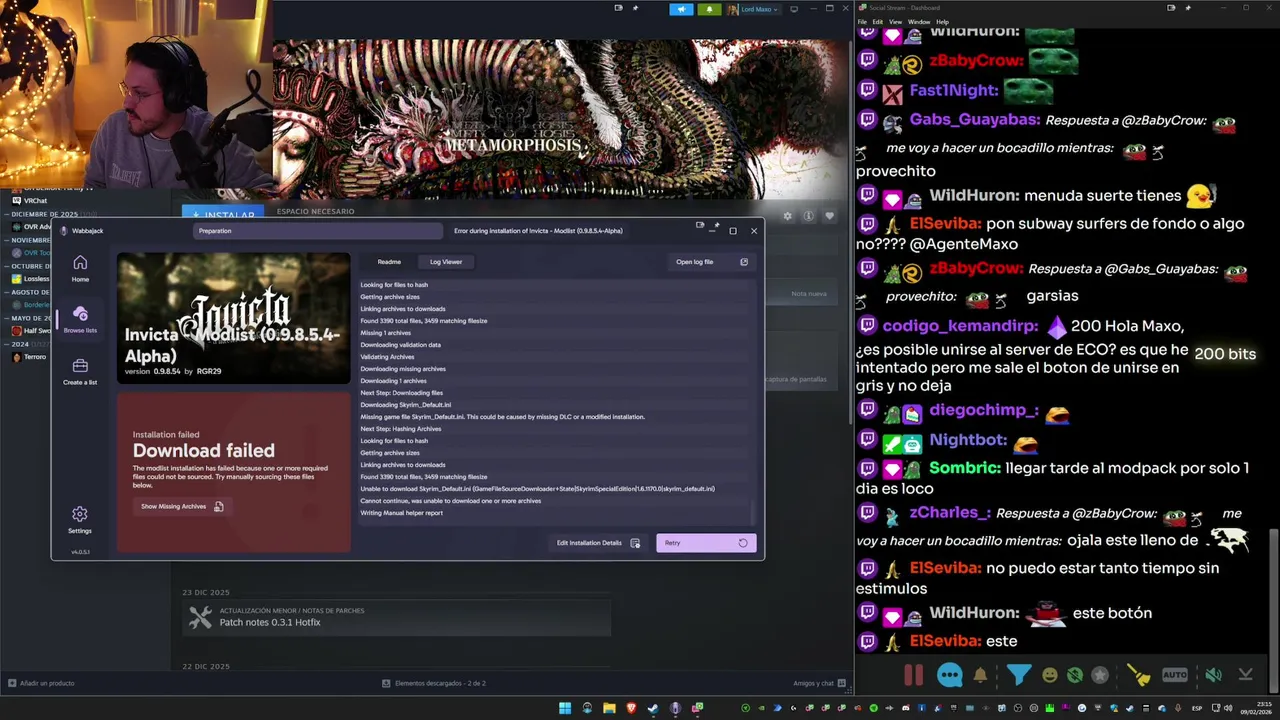The width and height of the screenshot is (1280, 720).
Task: Click the INSTALAR button in Steam
Action: click(223, 214)
